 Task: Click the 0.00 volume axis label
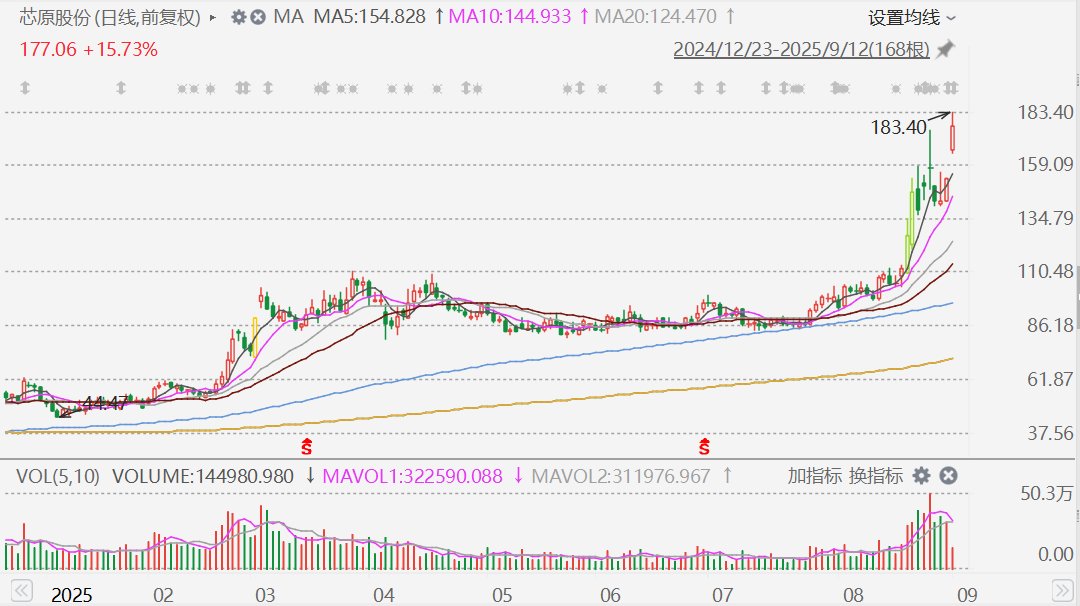[1055, 554]
